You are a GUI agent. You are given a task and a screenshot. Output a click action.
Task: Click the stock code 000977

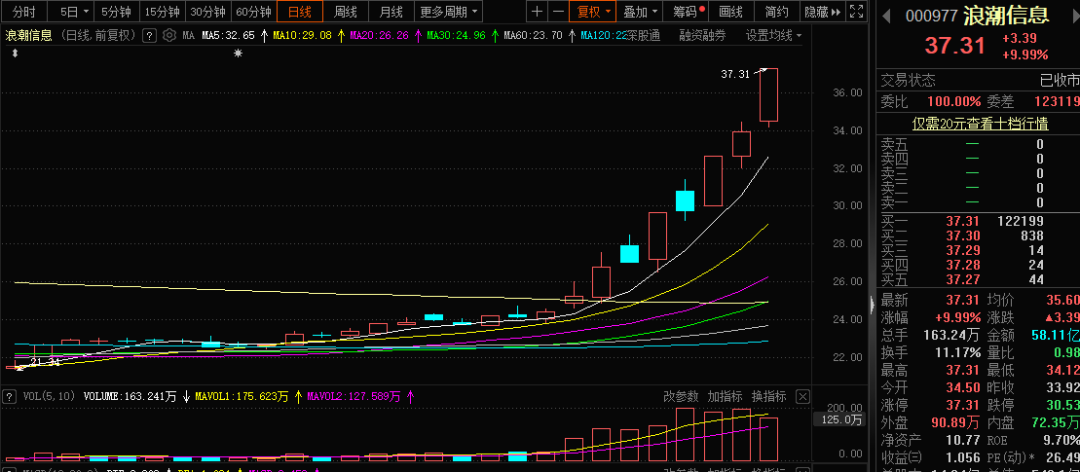coord(931,16)
